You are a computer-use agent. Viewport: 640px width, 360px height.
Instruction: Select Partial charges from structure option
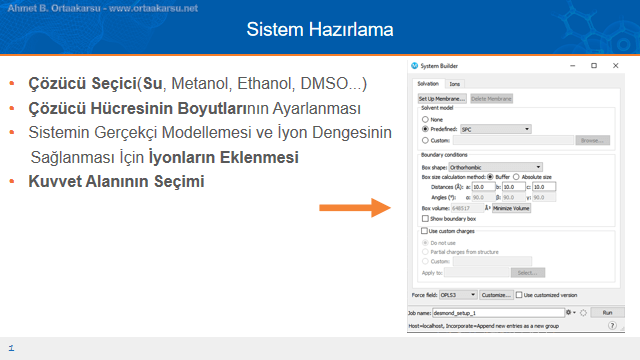point(425,252)
